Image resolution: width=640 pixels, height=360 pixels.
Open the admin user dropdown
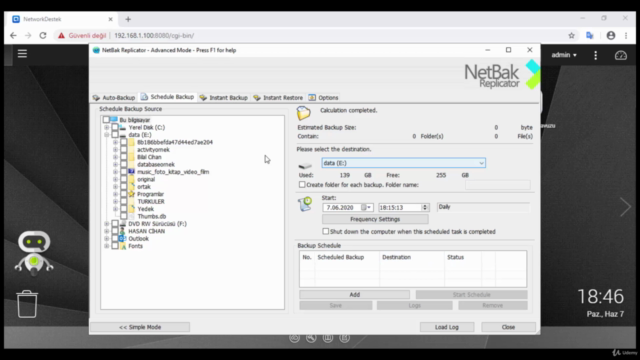coord(564,55)
